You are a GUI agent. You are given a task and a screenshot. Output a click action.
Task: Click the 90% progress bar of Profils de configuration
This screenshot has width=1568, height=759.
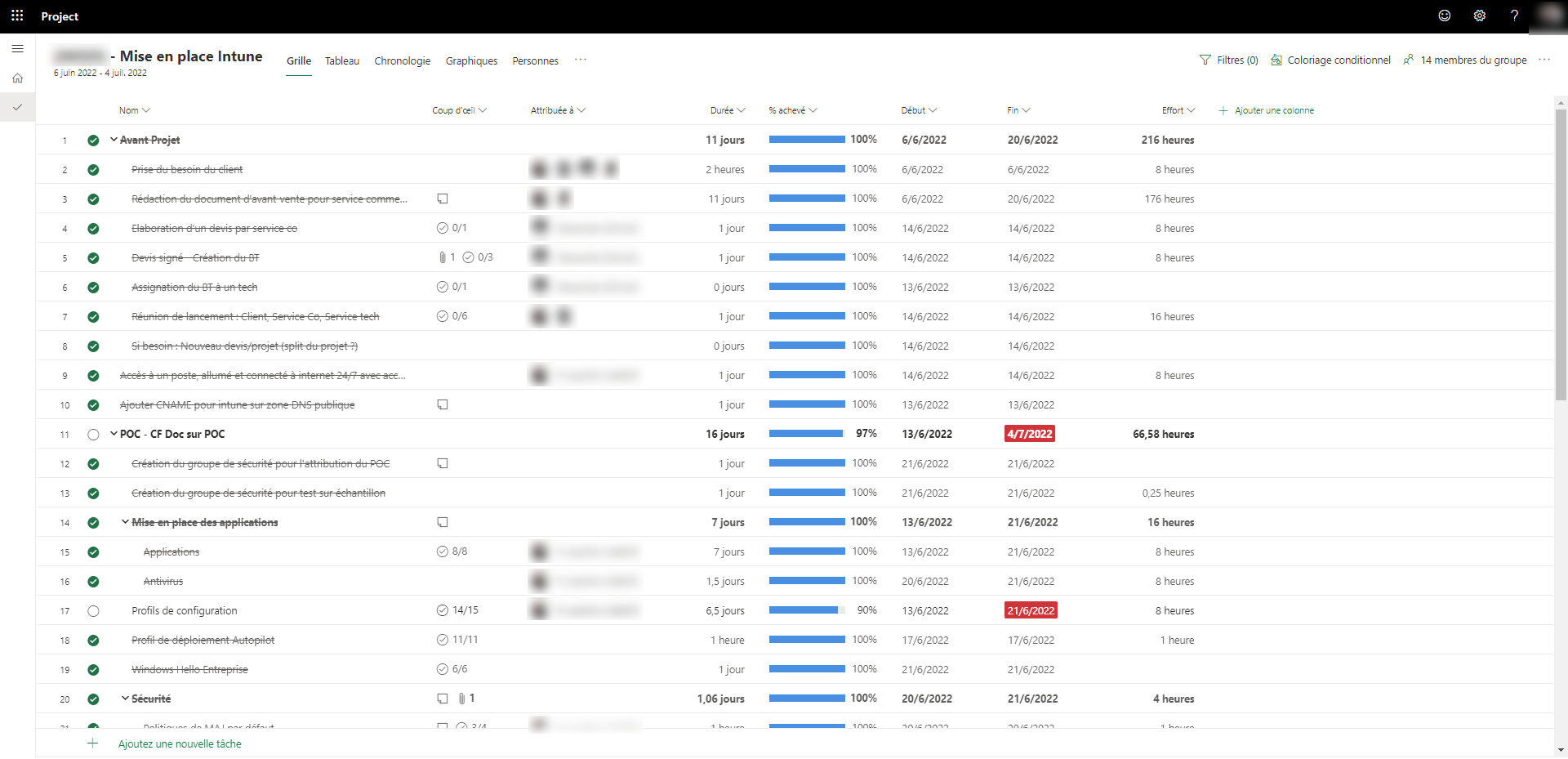807,610
